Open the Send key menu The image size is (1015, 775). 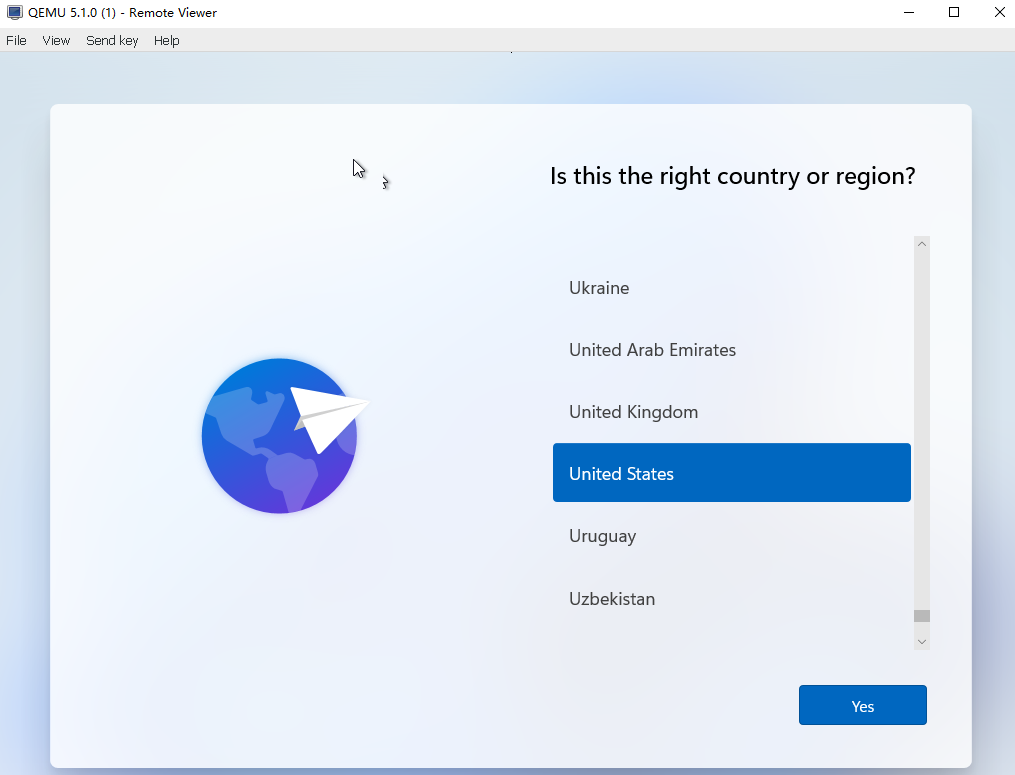(112, 41)
